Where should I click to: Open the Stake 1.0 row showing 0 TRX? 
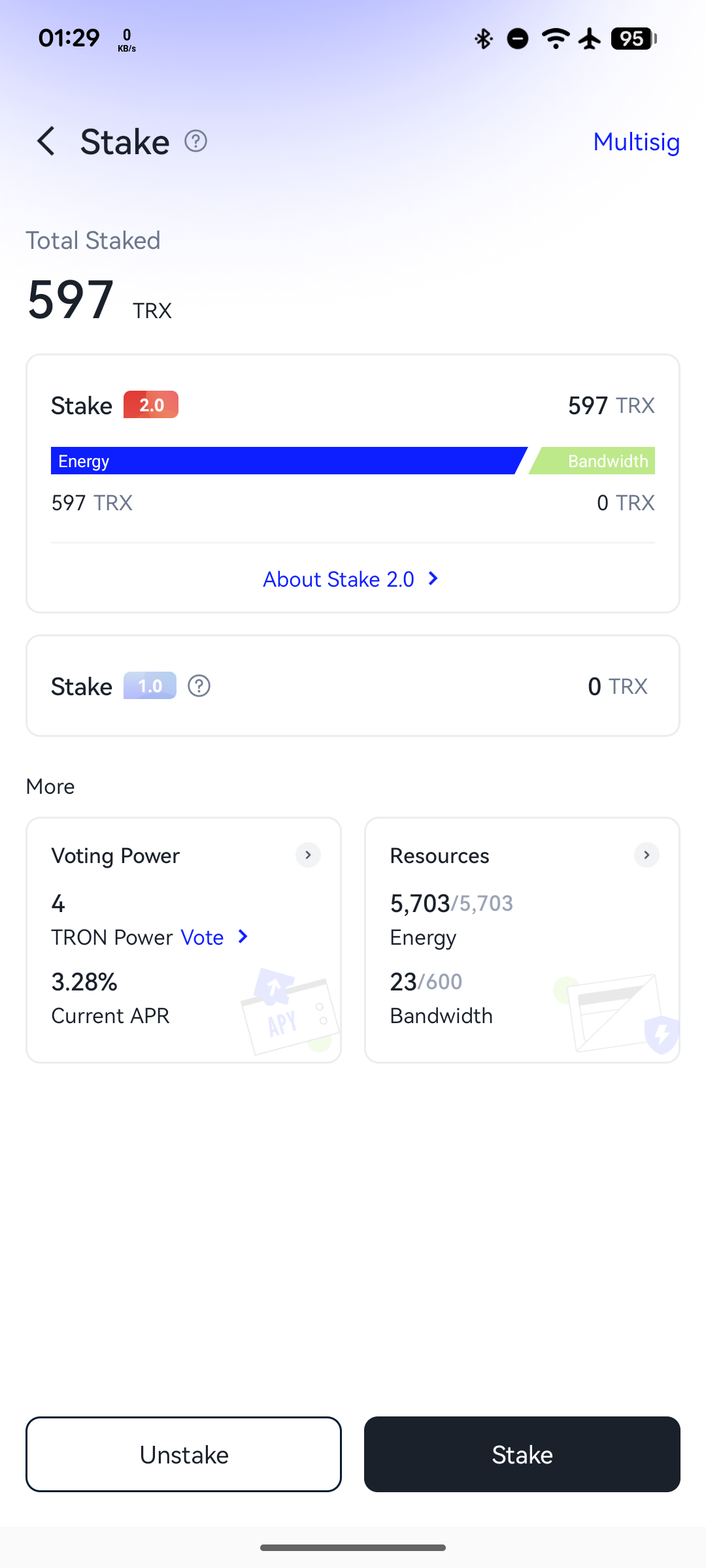pyautogui.click(x=353, y=686)
